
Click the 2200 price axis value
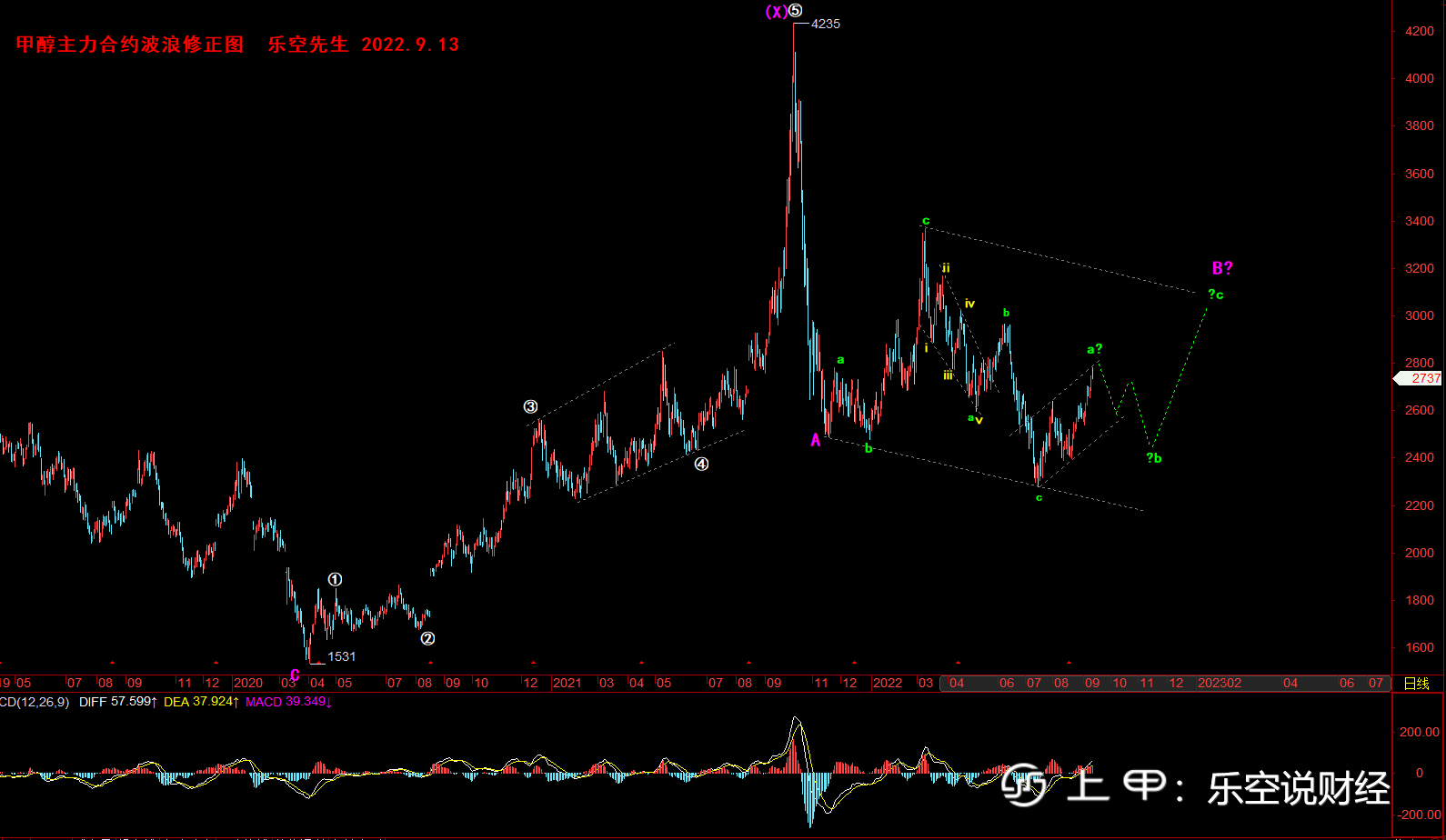tap(1420, 505)
